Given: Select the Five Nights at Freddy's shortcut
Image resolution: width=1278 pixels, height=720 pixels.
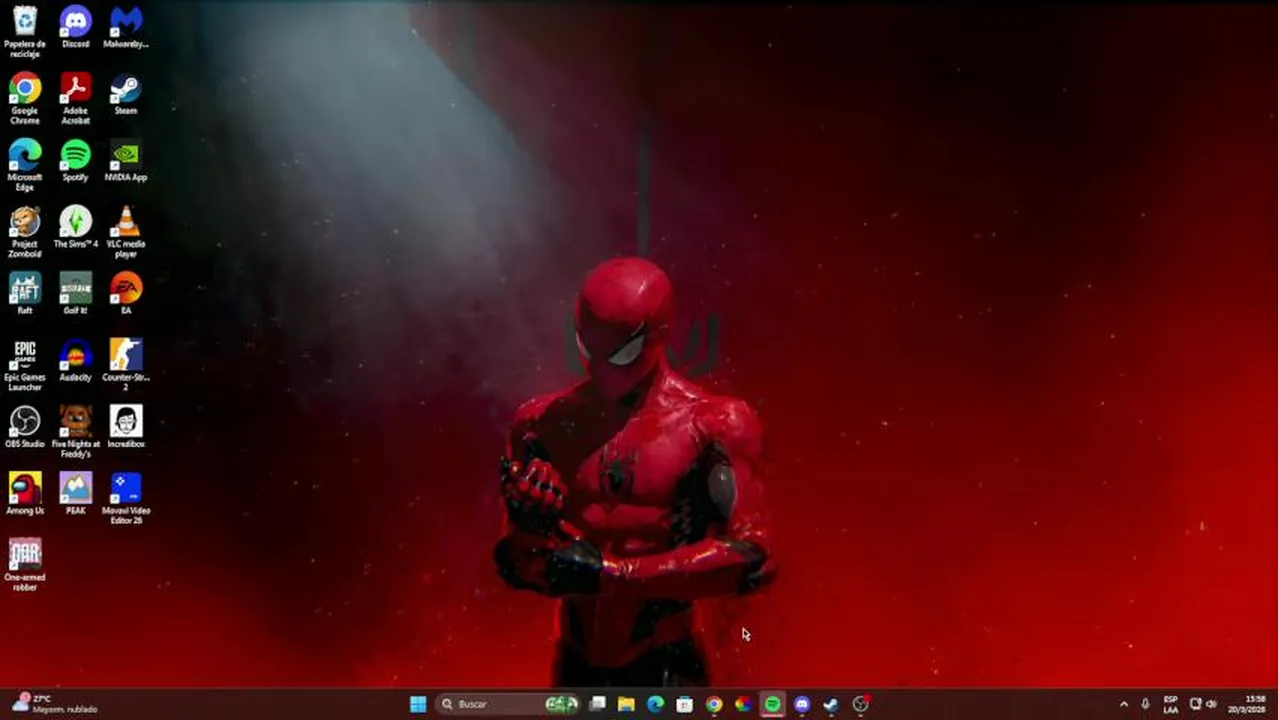Looking at the screenshot, I should [x=75, y=432].
